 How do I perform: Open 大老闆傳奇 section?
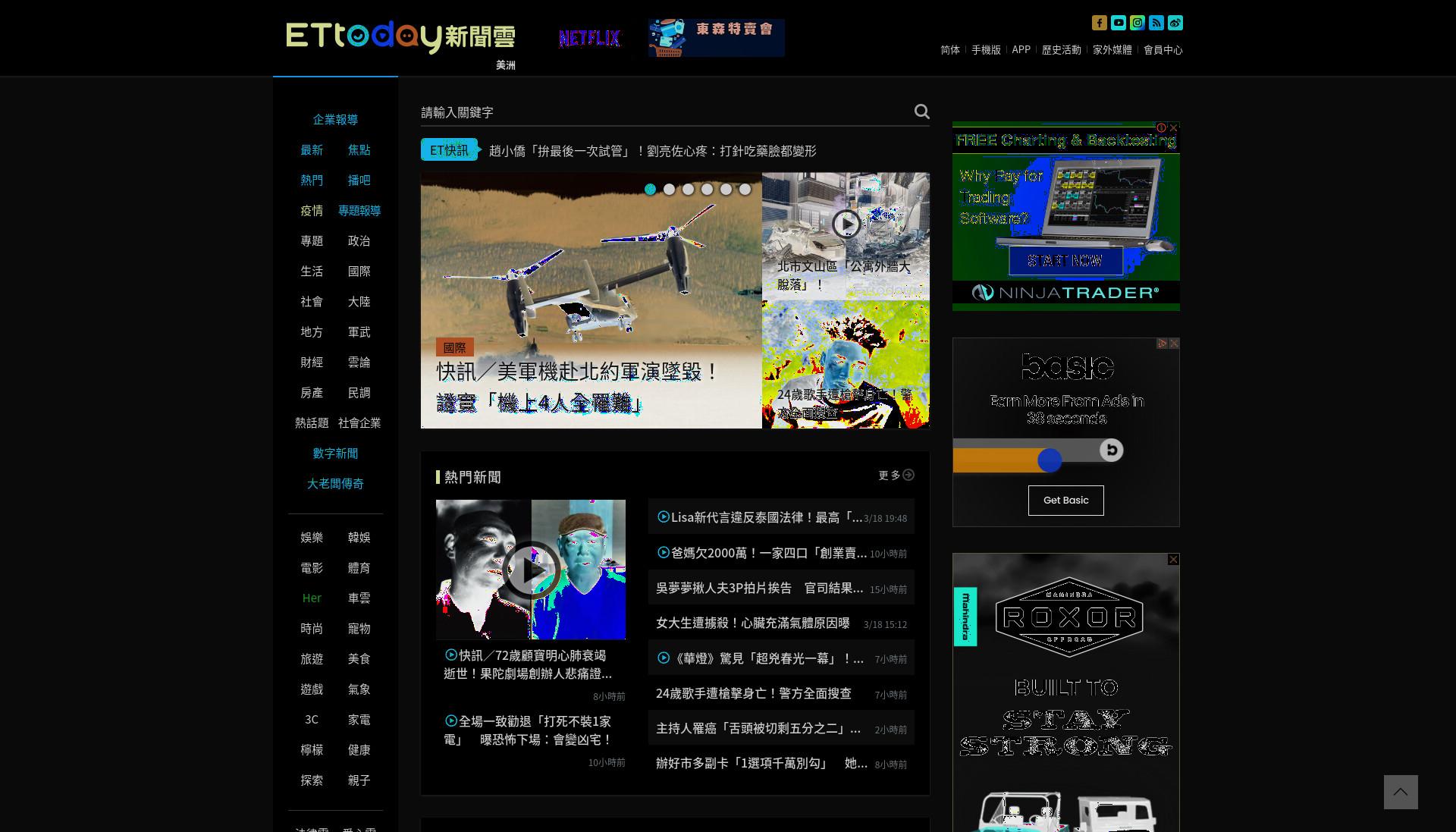[x=335, y=484]
